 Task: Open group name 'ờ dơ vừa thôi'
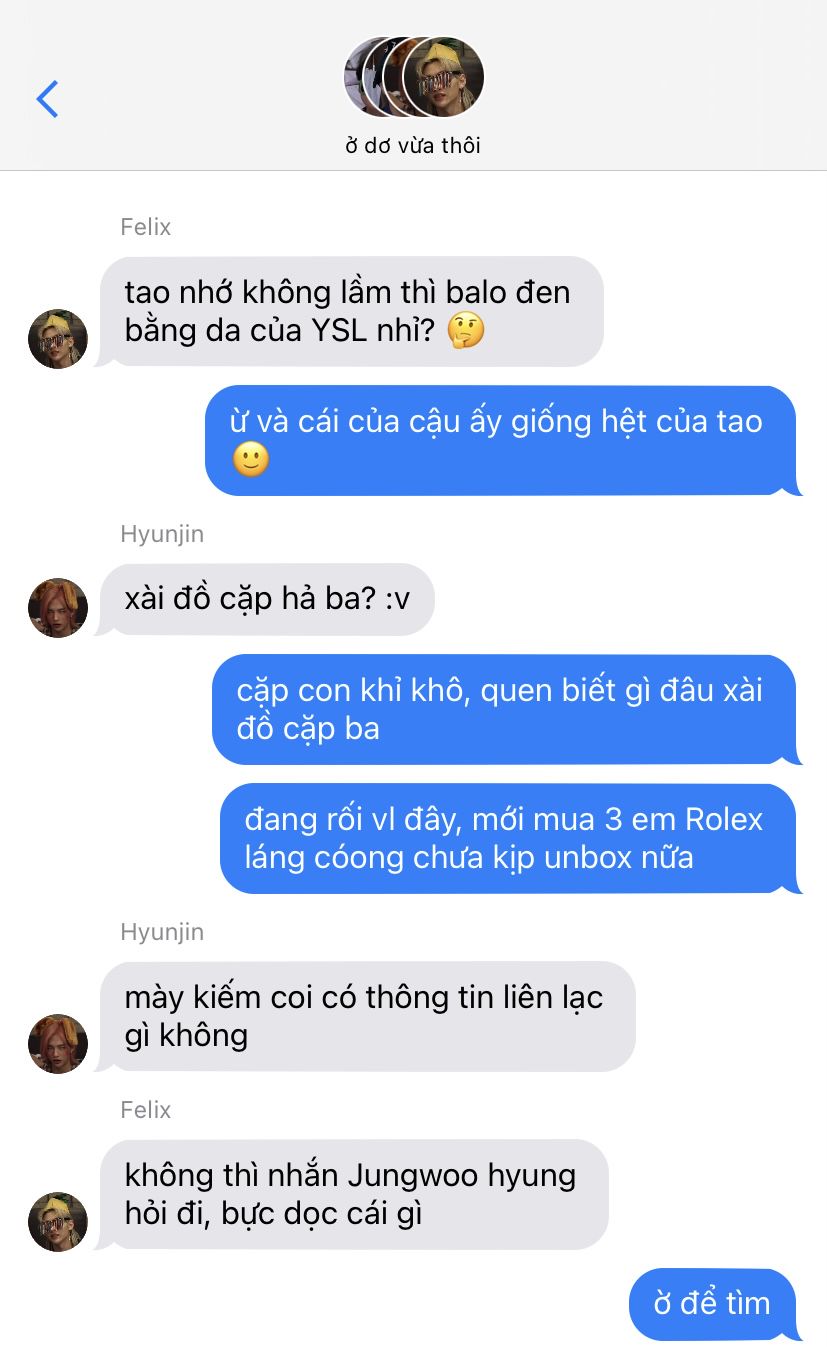[x=413, y=145]
